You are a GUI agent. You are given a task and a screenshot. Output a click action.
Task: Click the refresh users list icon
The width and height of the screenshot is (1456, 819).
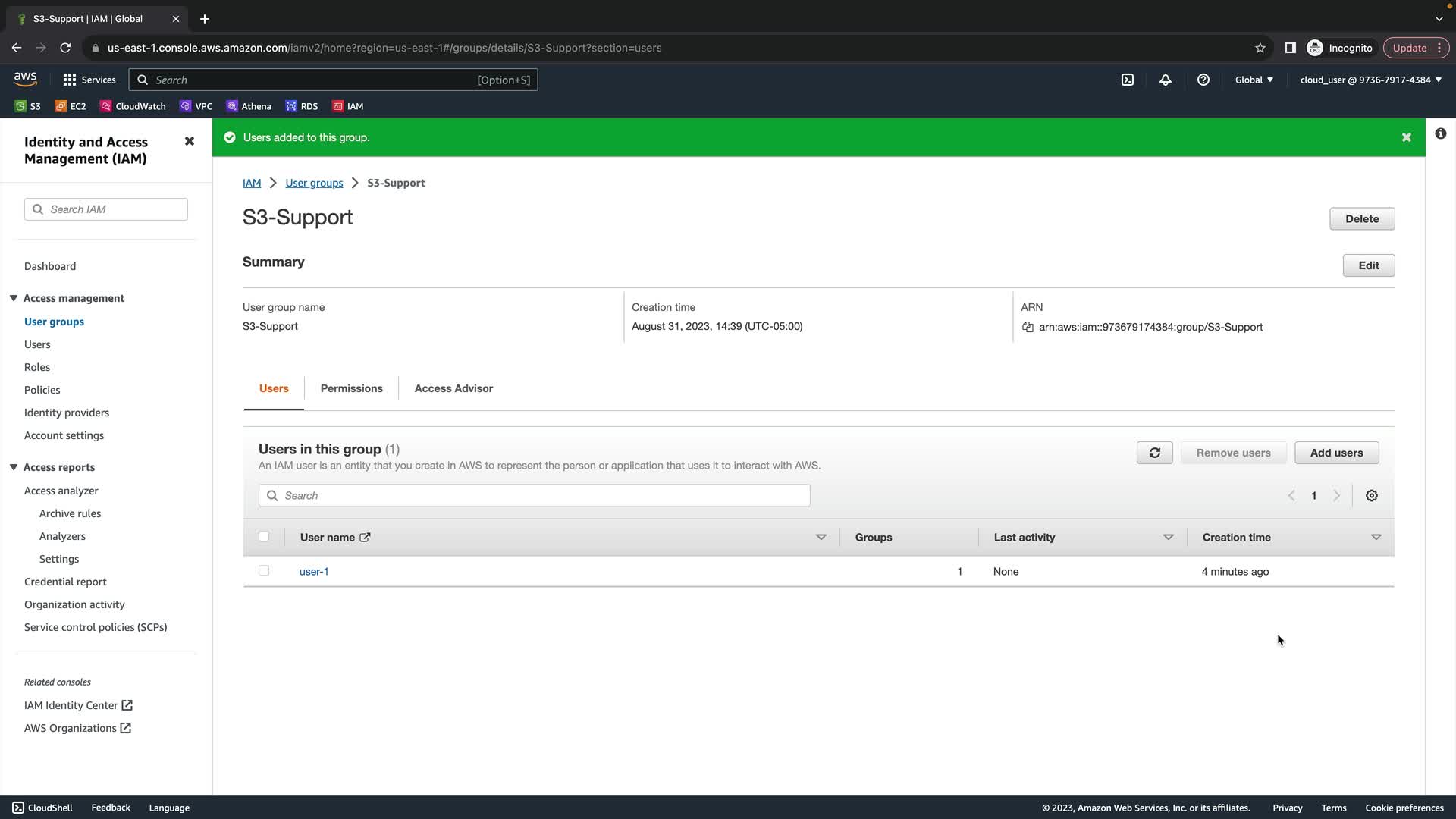1154,453
